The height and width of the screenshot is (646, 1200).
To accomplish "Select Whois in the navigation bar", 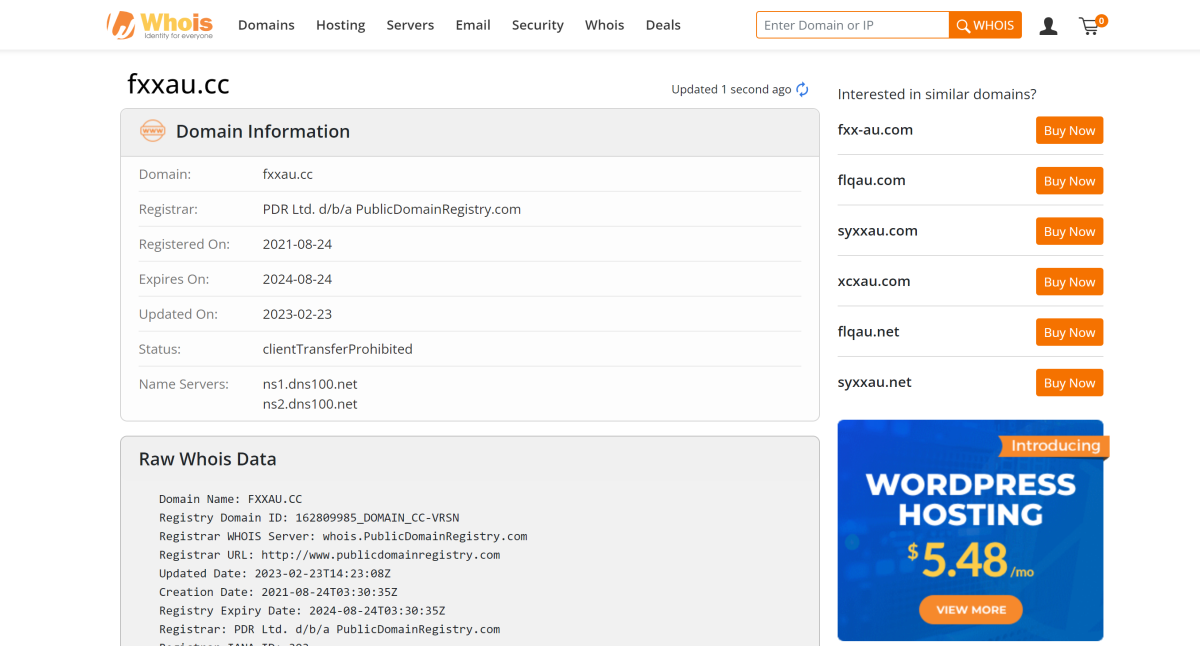I will pyautogui.click(x=604, y=25).
